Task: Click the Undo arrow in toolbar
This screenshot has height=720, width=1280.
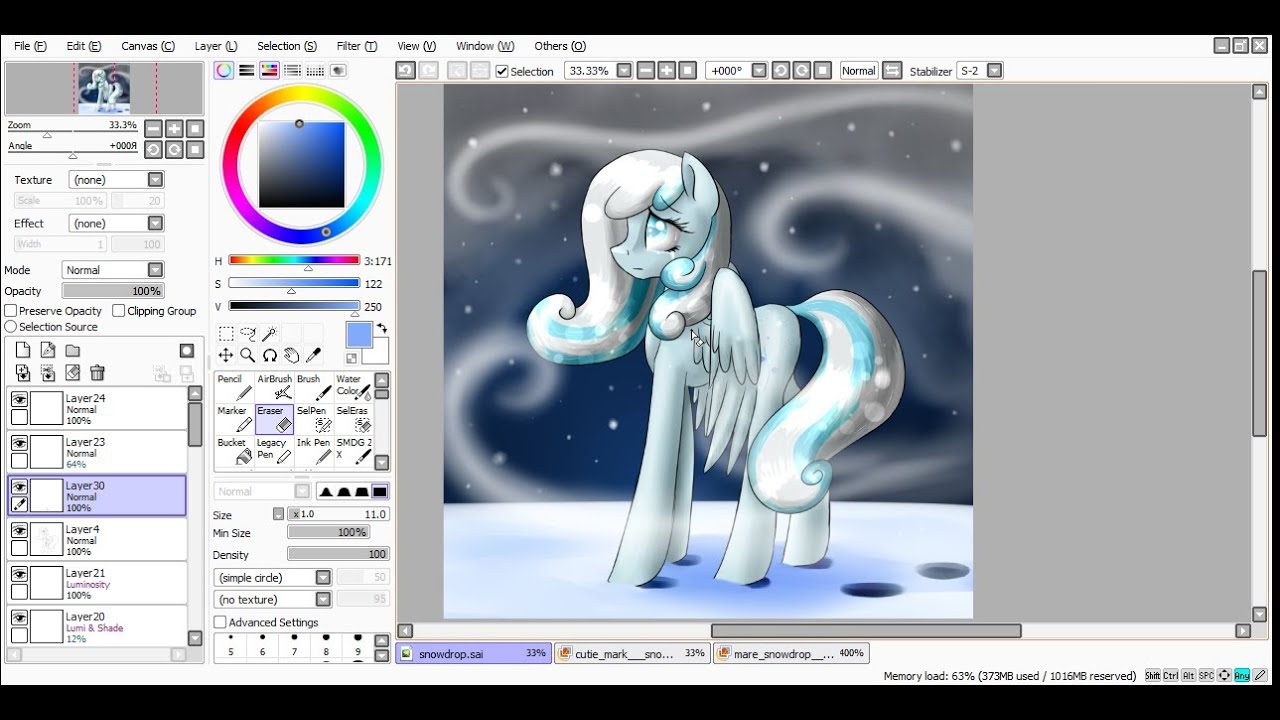Action: click(x=405, y=70)
